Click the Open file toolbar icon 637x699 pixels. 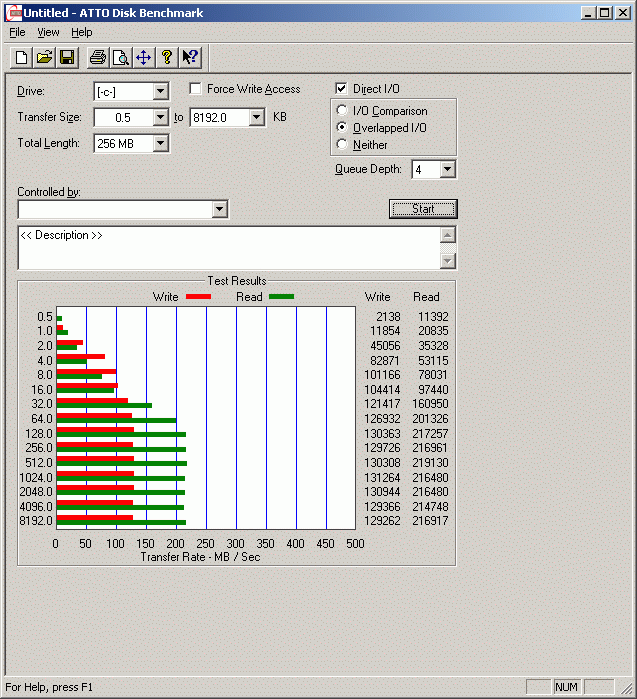tap(44, 58)
